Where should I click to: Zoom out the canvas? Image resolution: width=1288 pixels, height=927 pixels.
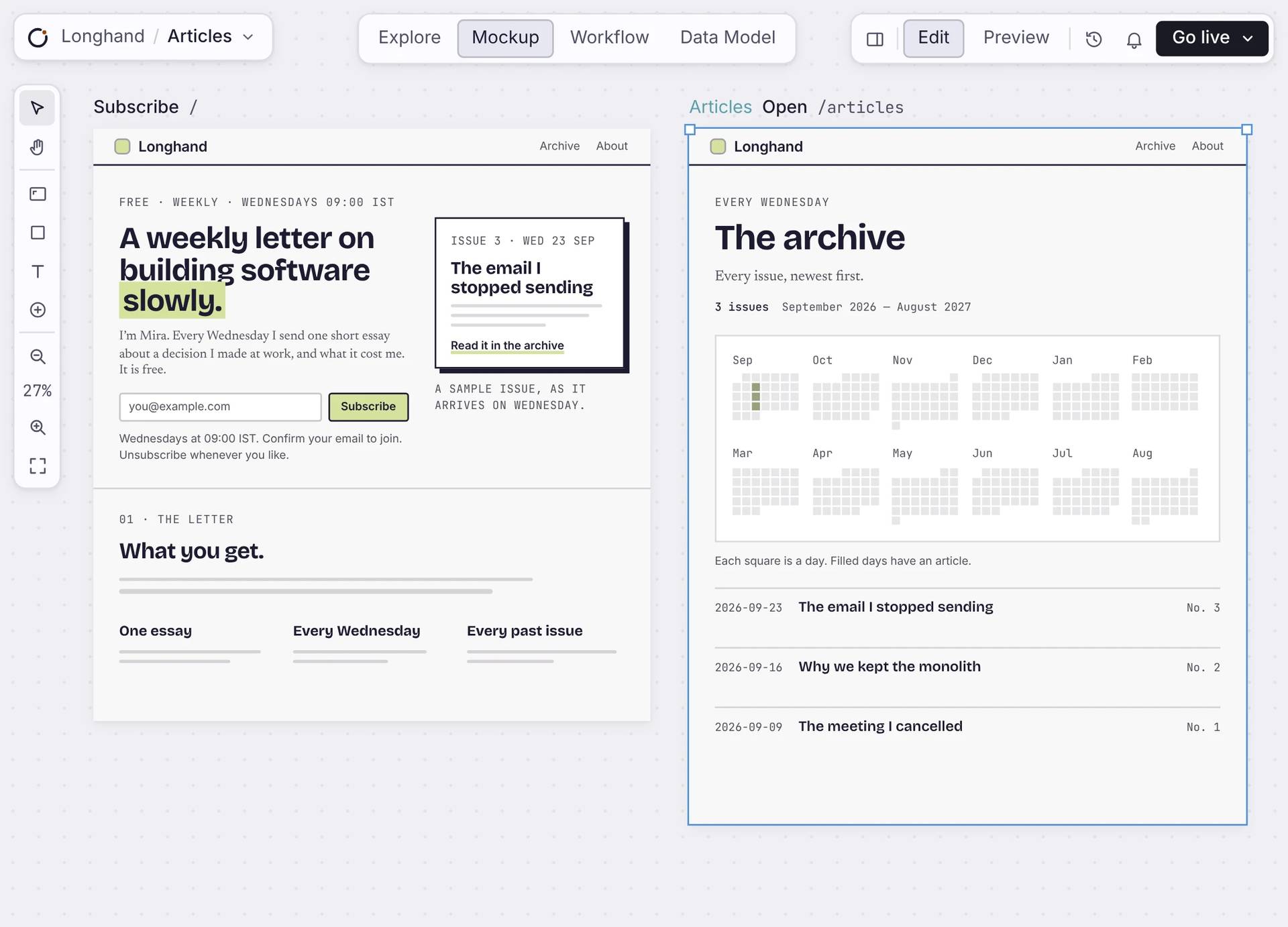pos(38,357)
